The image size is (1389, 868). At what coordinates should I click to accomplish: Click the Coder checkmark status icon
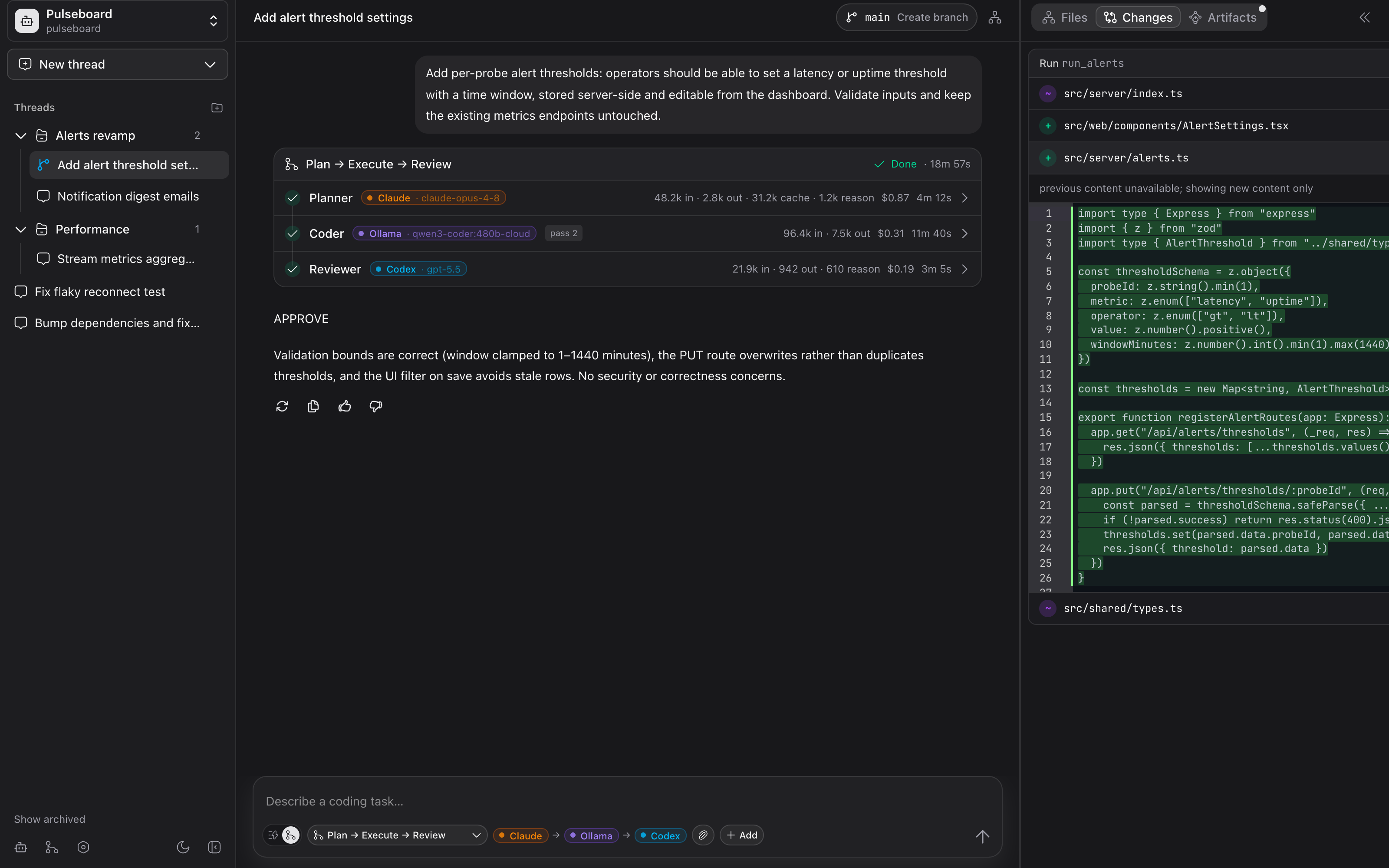[x=292, y=233]
